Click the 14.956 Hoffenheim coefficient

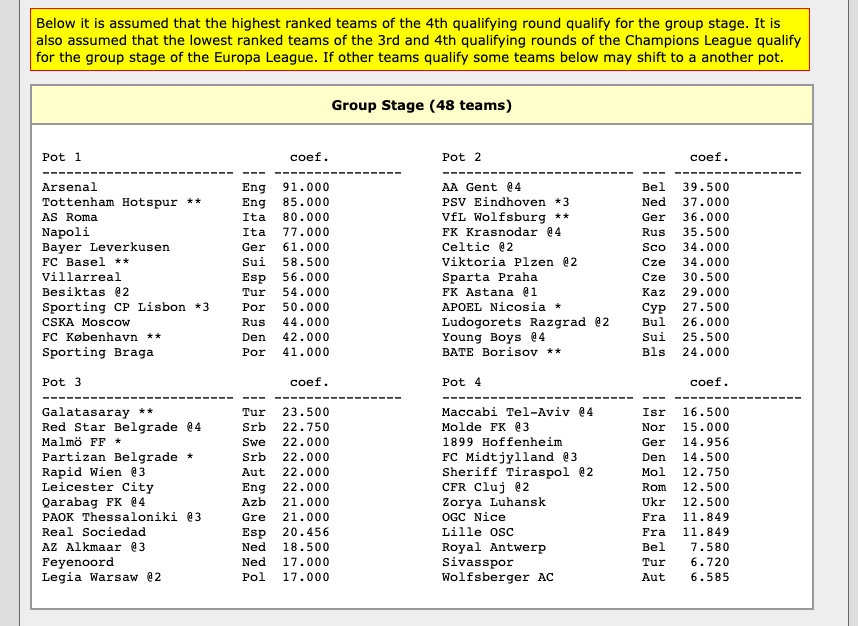(706, 443)
